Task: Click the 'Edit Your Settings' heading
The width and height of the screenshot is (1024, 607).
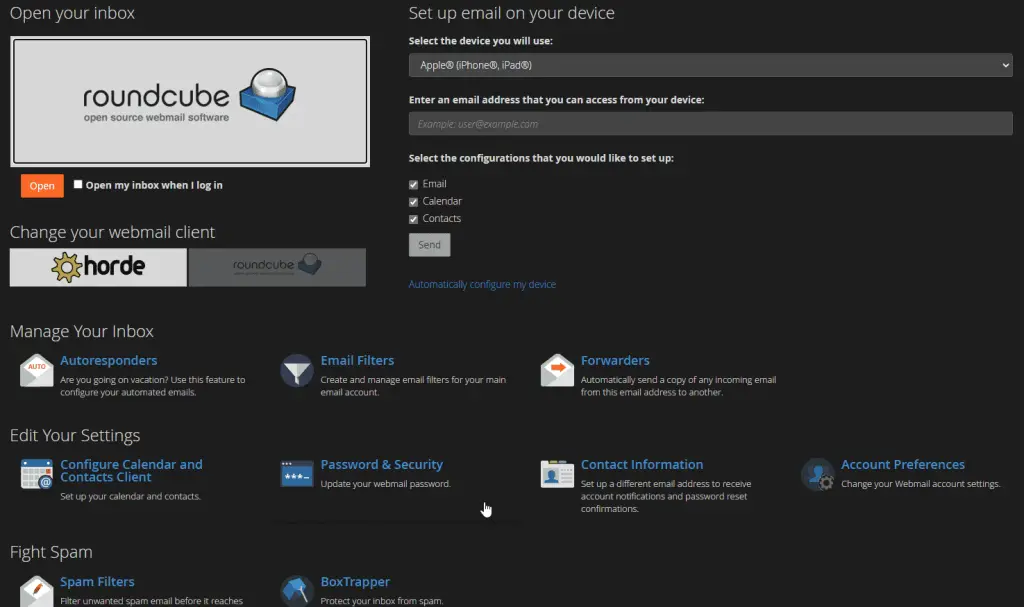Action: (75, 435)
